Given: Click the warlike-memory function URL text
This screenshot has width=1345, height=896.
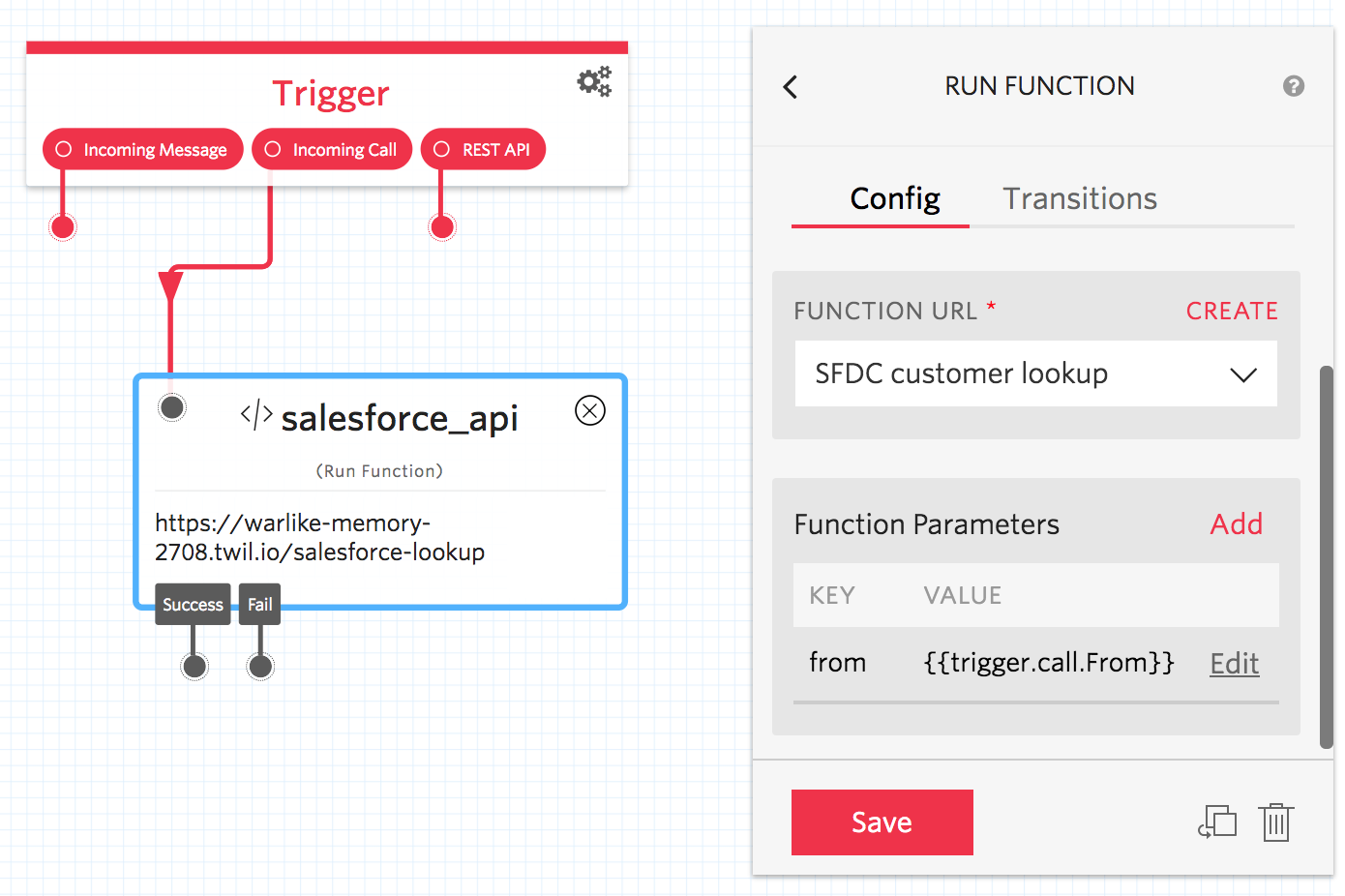Looking at the screenshot, I should pos(319,537).
